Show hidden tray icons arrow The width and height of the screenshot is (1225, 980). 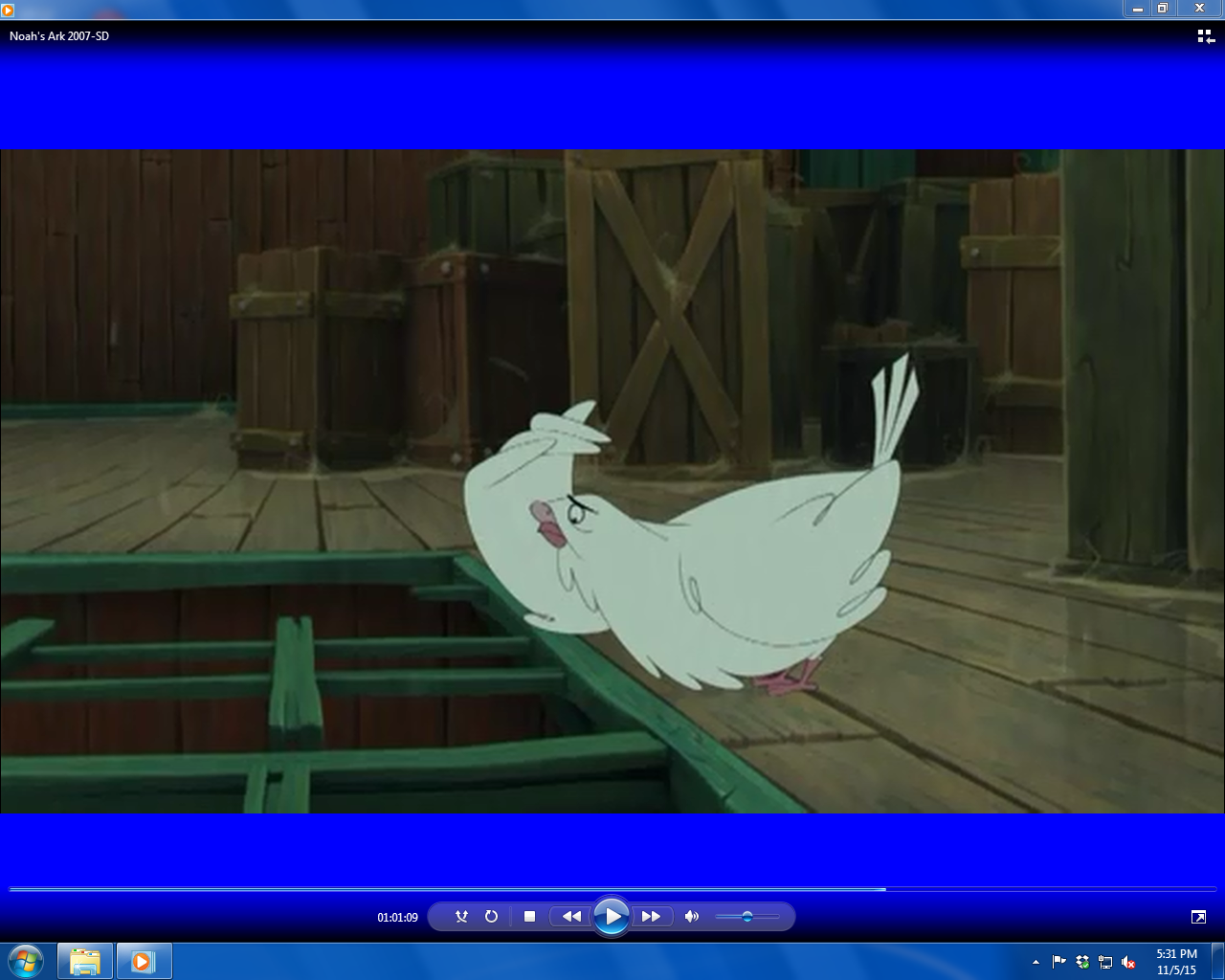[1036, 962]
